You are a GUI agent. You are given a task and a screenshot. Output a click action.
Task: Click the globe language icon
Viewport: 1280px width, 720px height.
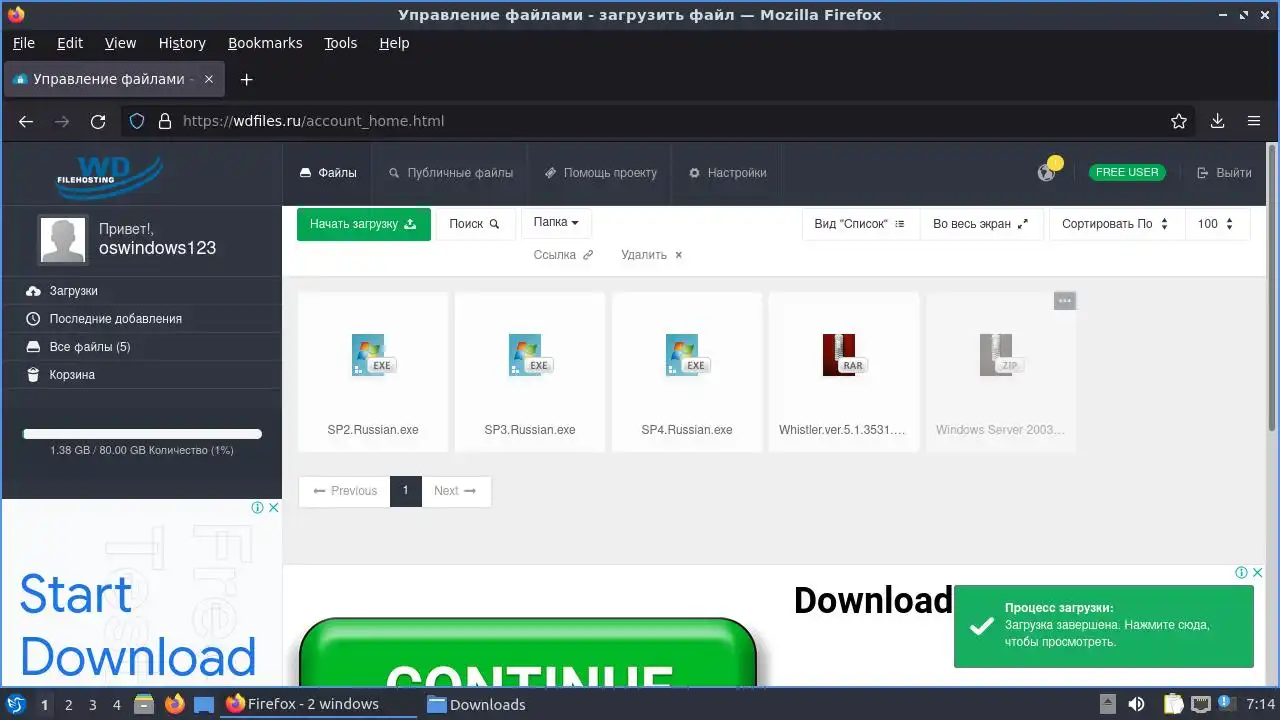click(1046, 173)
